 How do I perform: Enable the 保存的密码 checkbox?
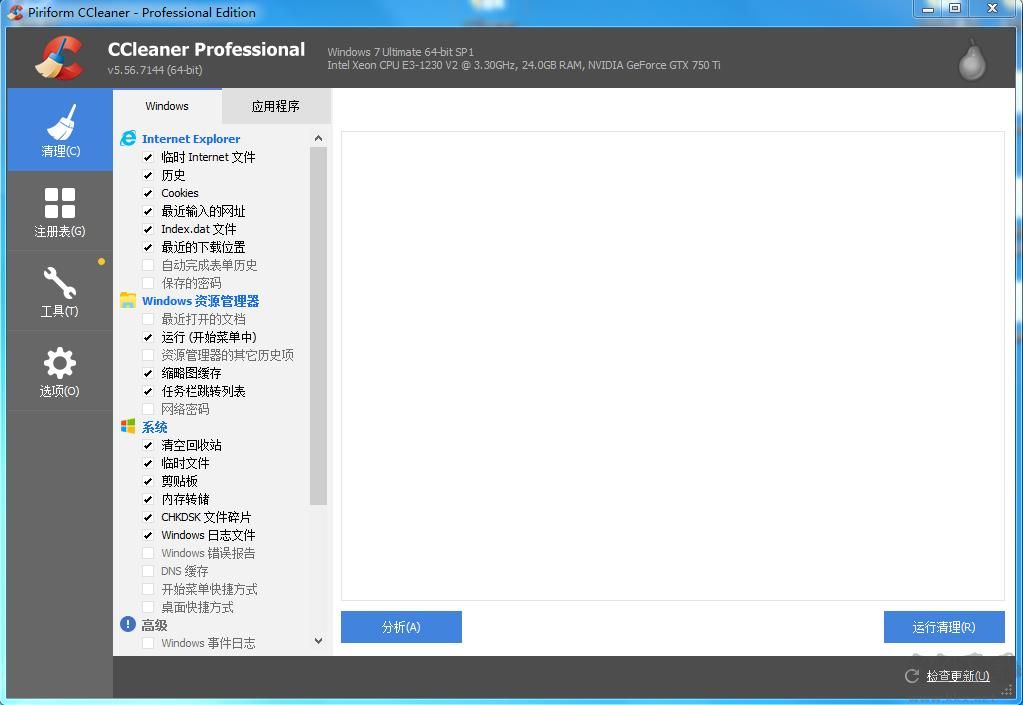tap(147, 283)
